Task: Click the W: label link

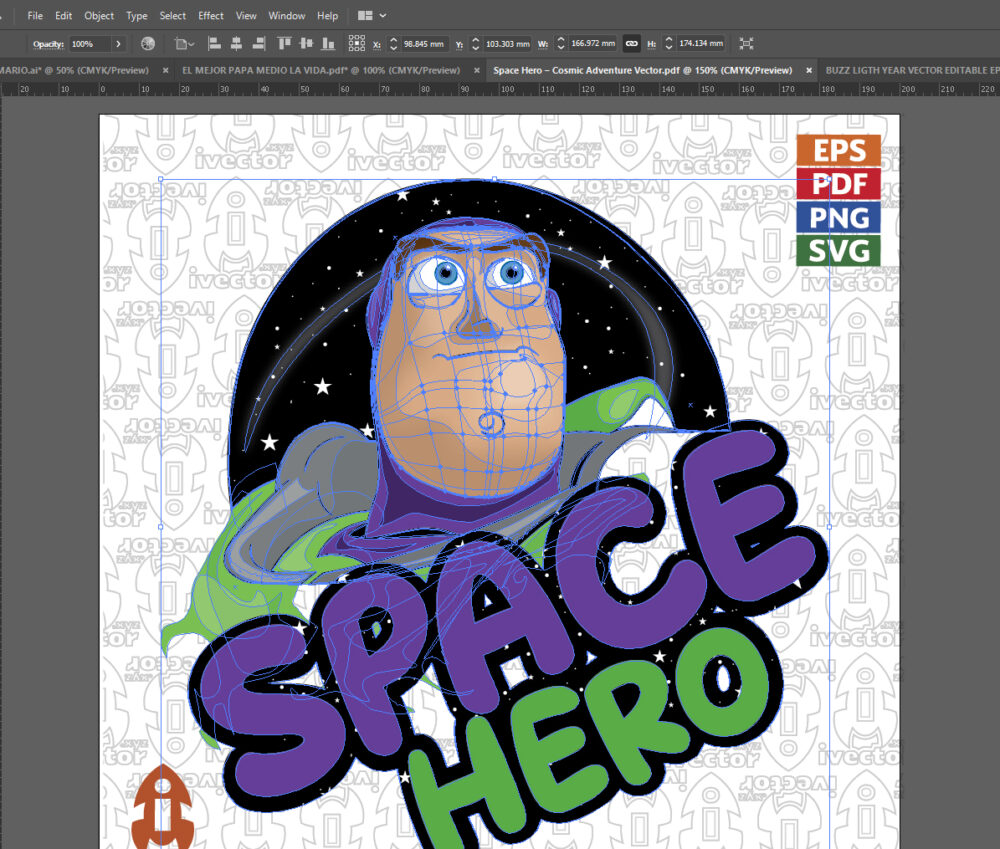Action: [543, 45]
